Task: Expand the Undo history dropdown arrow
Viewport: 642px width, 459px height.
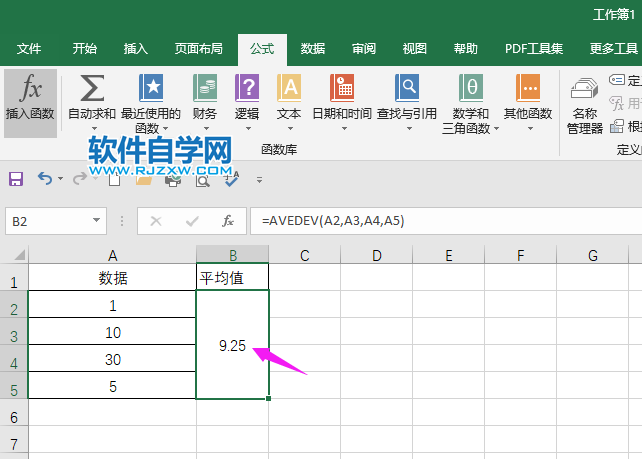Action: [x=60, y=179]
